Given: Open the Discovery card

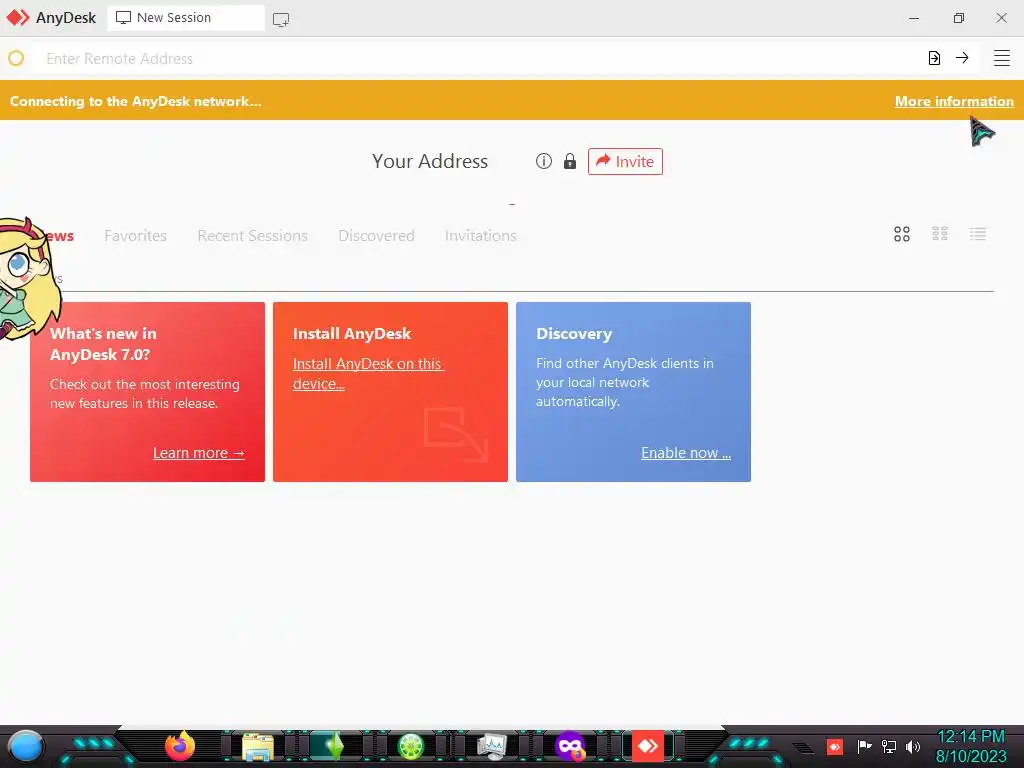Looking at the screenshot, I should coord(633,392).
